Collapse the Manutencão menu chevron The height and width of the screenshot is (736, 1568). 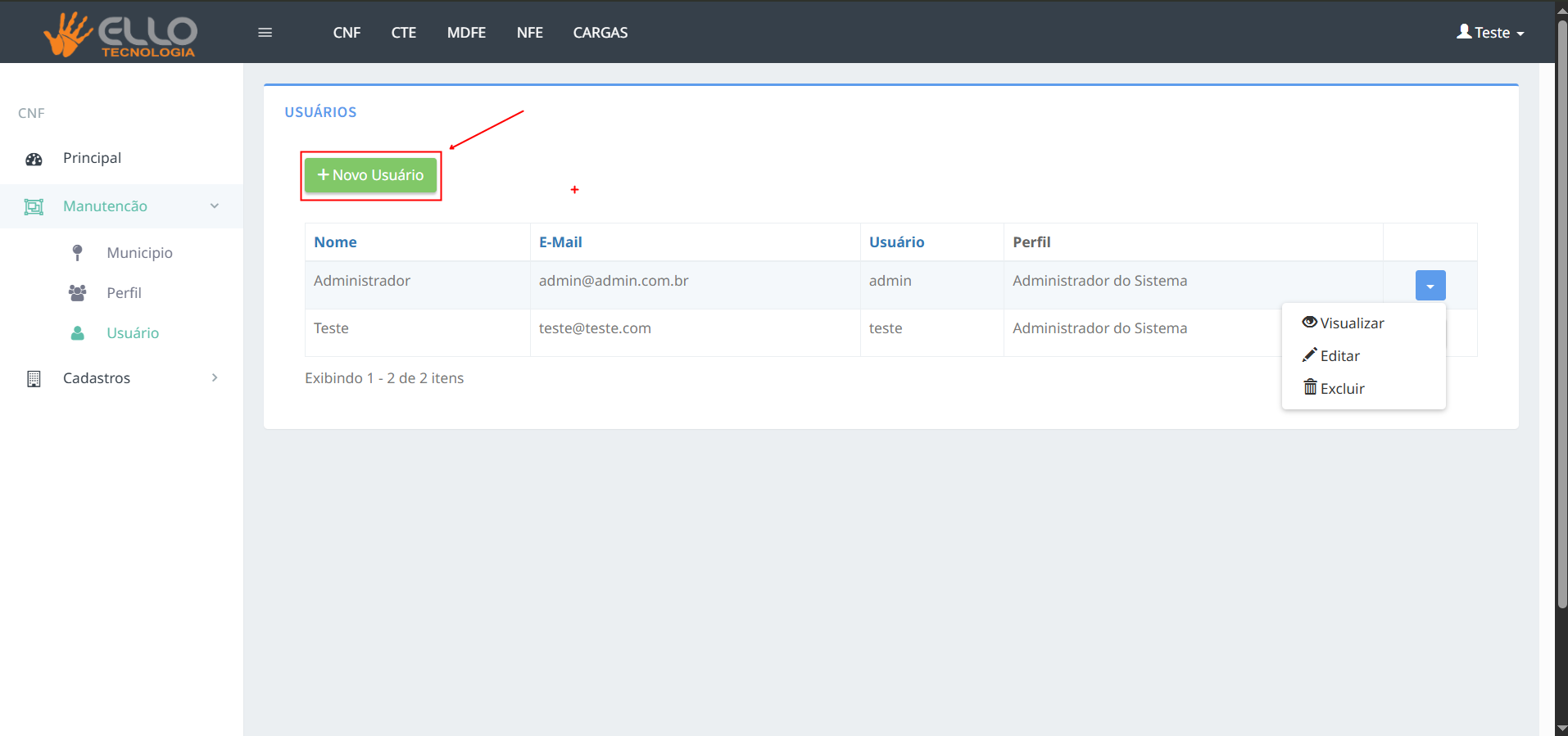215,206
